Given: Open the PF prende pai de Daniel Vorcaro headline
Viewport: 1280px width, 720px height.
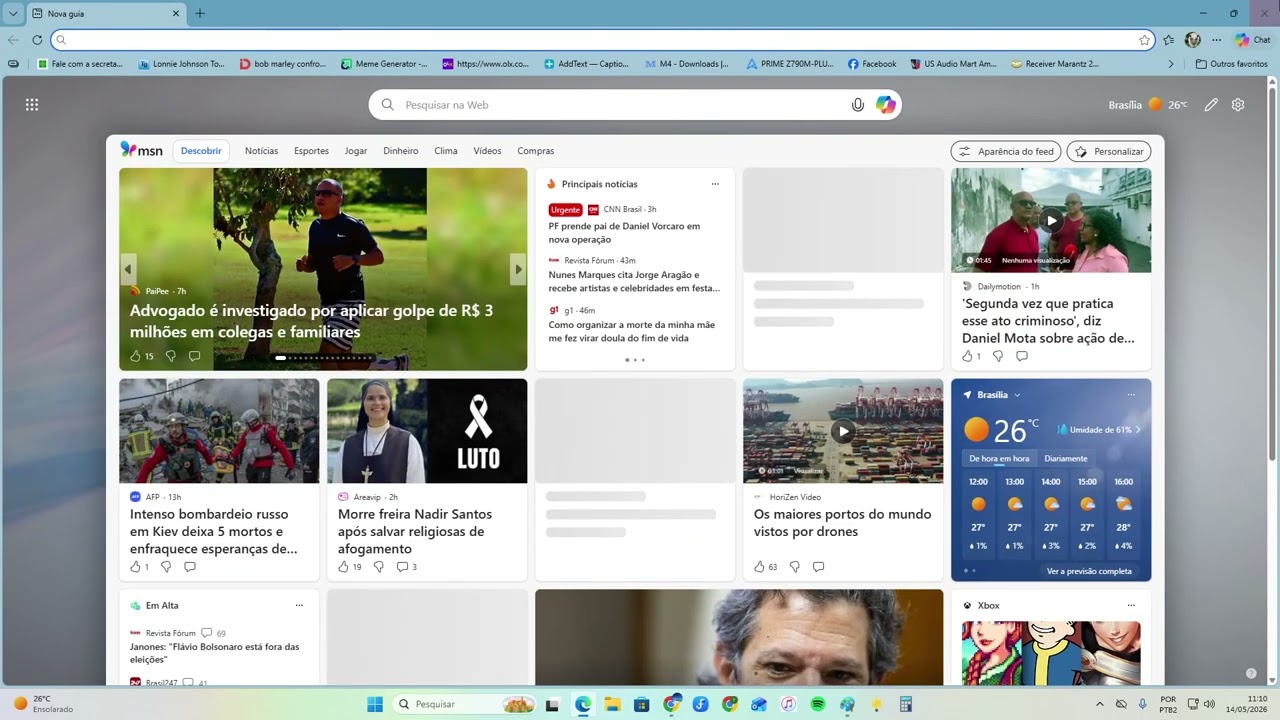Looking at the screenshot, I should point(624,233).
